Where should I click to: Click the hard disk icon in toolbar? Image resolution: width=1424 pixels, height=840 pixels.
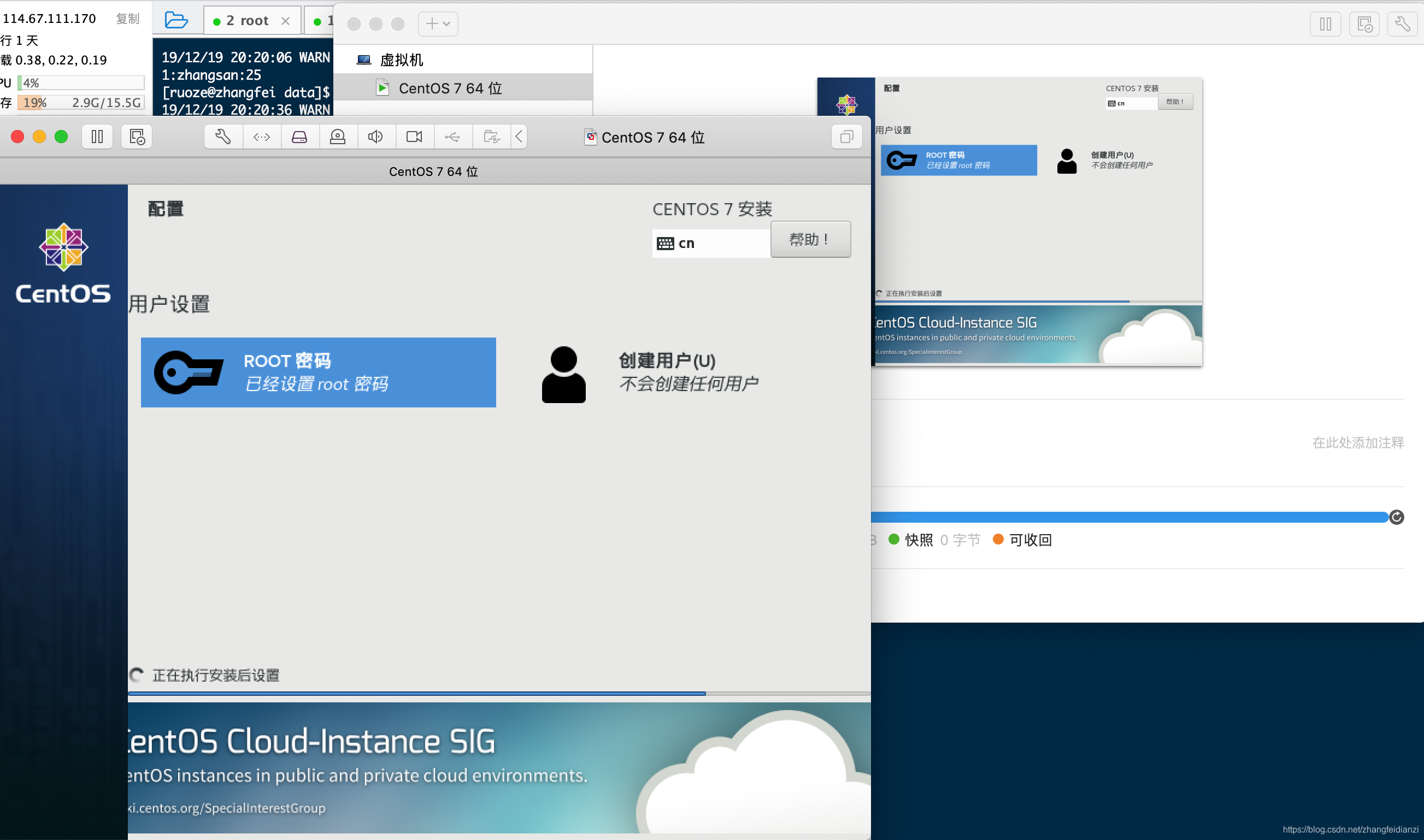click(299, 137)
